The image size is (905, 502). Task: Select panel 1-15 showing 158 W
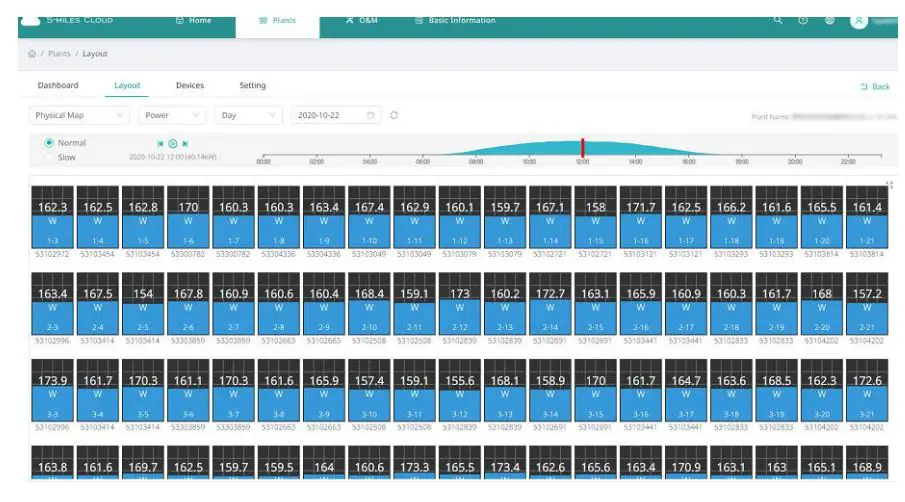[x=596, y=217]
